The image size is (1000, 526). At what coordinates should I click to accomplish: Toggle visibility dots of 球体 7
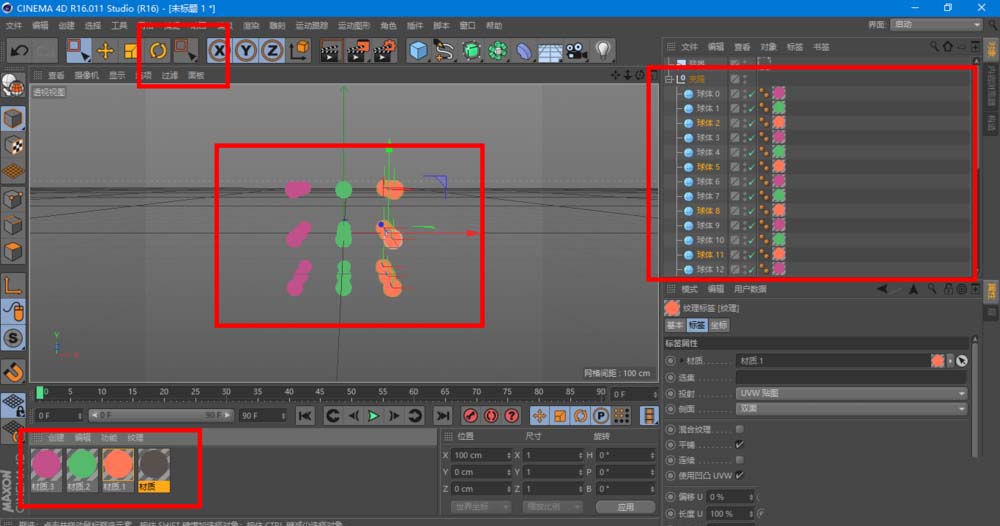click(x=745, y=196)
